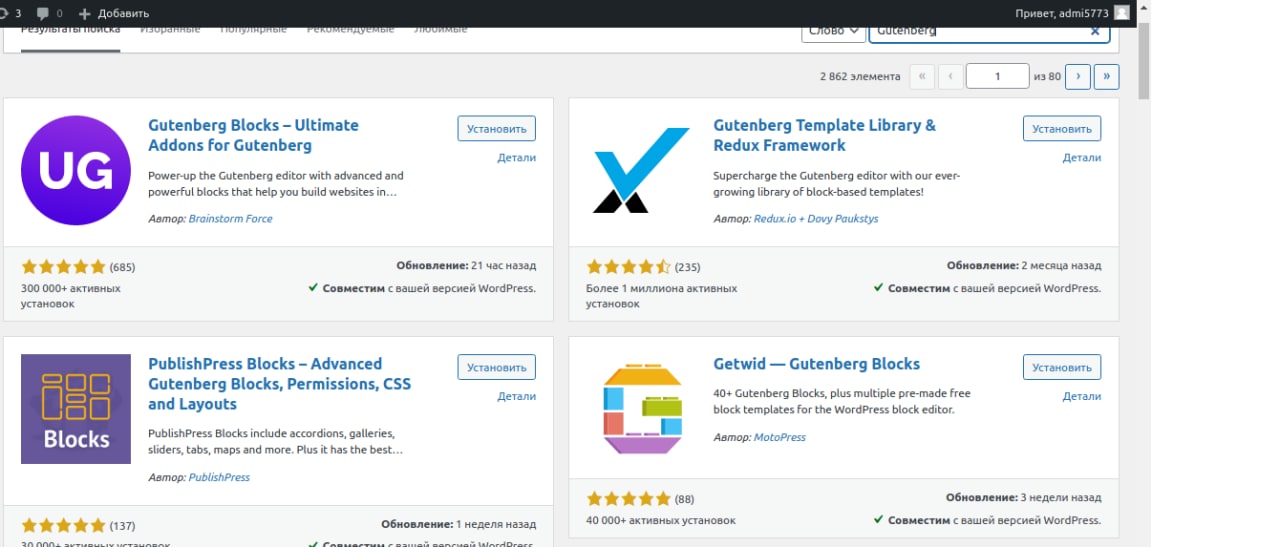Image resolution: width=1280 pixels, height=547 pixels.
Task: Open author link MotoPress
Action: click(779, 437)
